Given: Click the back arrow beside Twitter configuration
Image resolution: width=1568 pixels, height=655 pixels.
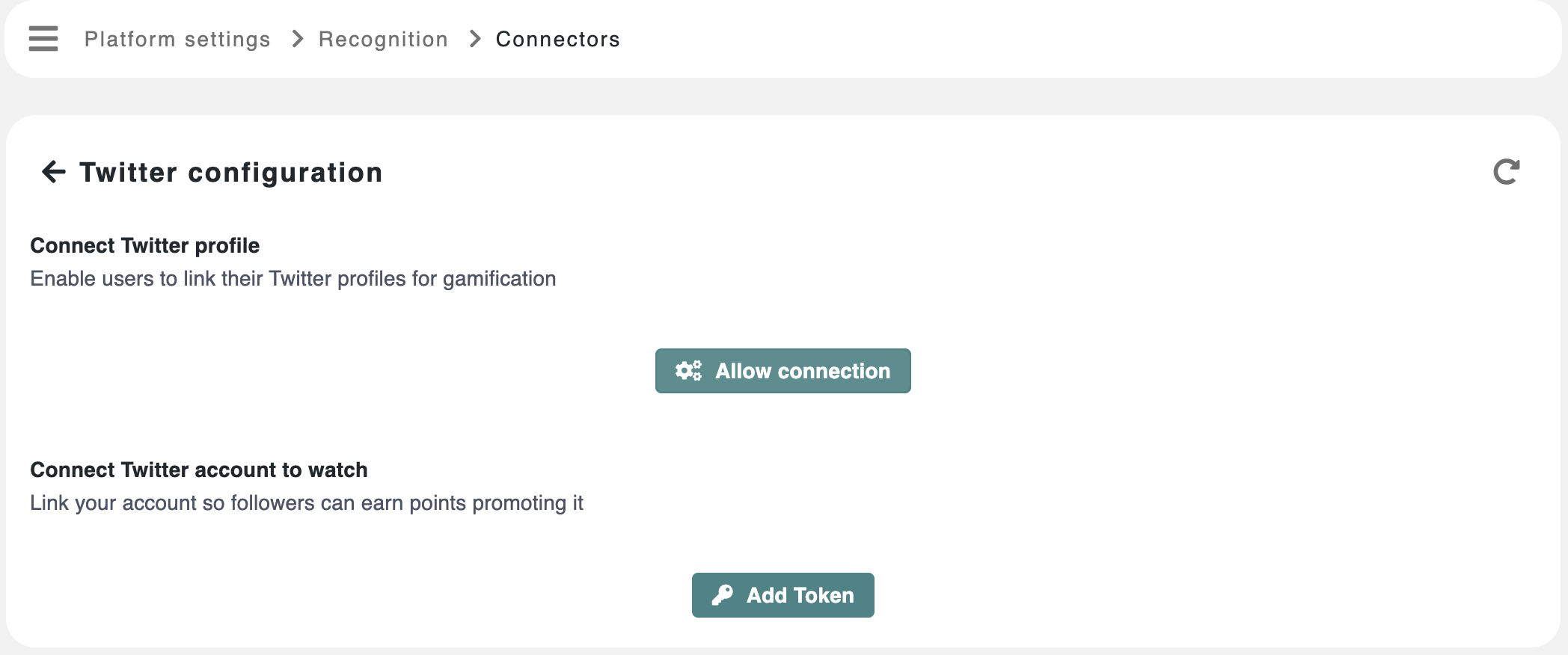Looking at the screenshot, I should pos(54,172).
